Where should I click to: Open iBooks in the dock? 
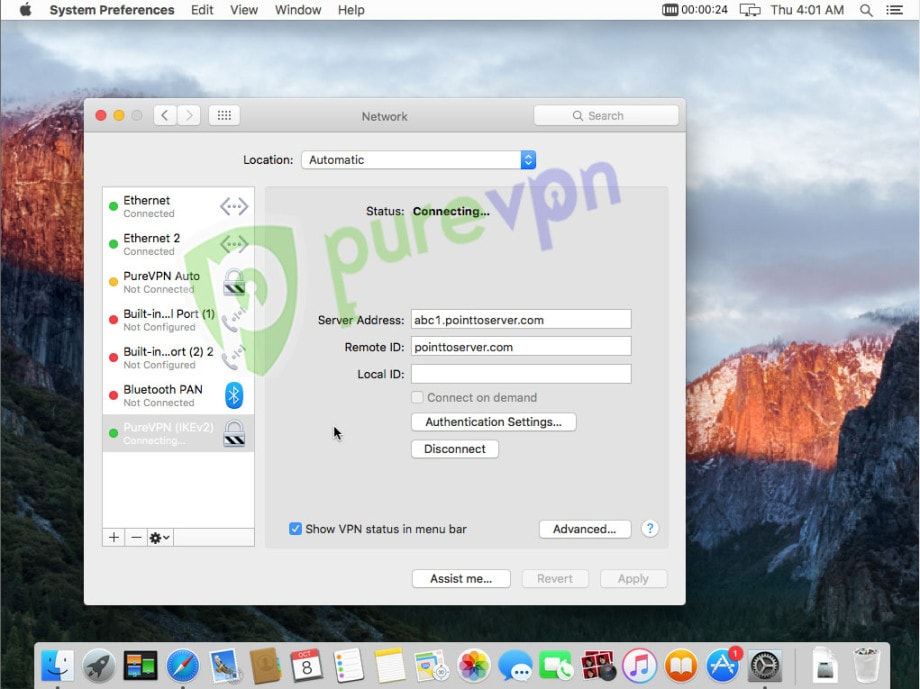(x=681, y=666)
